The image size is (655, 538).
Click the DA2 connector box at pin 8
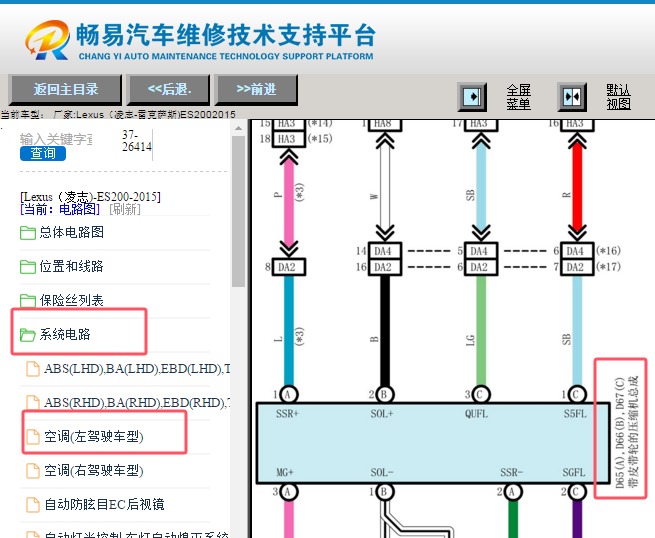coord(289,267)
